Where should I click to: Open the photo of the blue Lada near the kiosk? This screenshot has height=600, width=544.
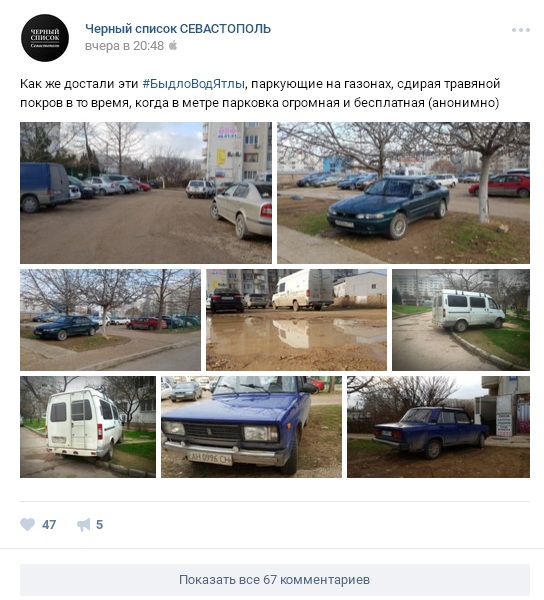coord(438,427)
